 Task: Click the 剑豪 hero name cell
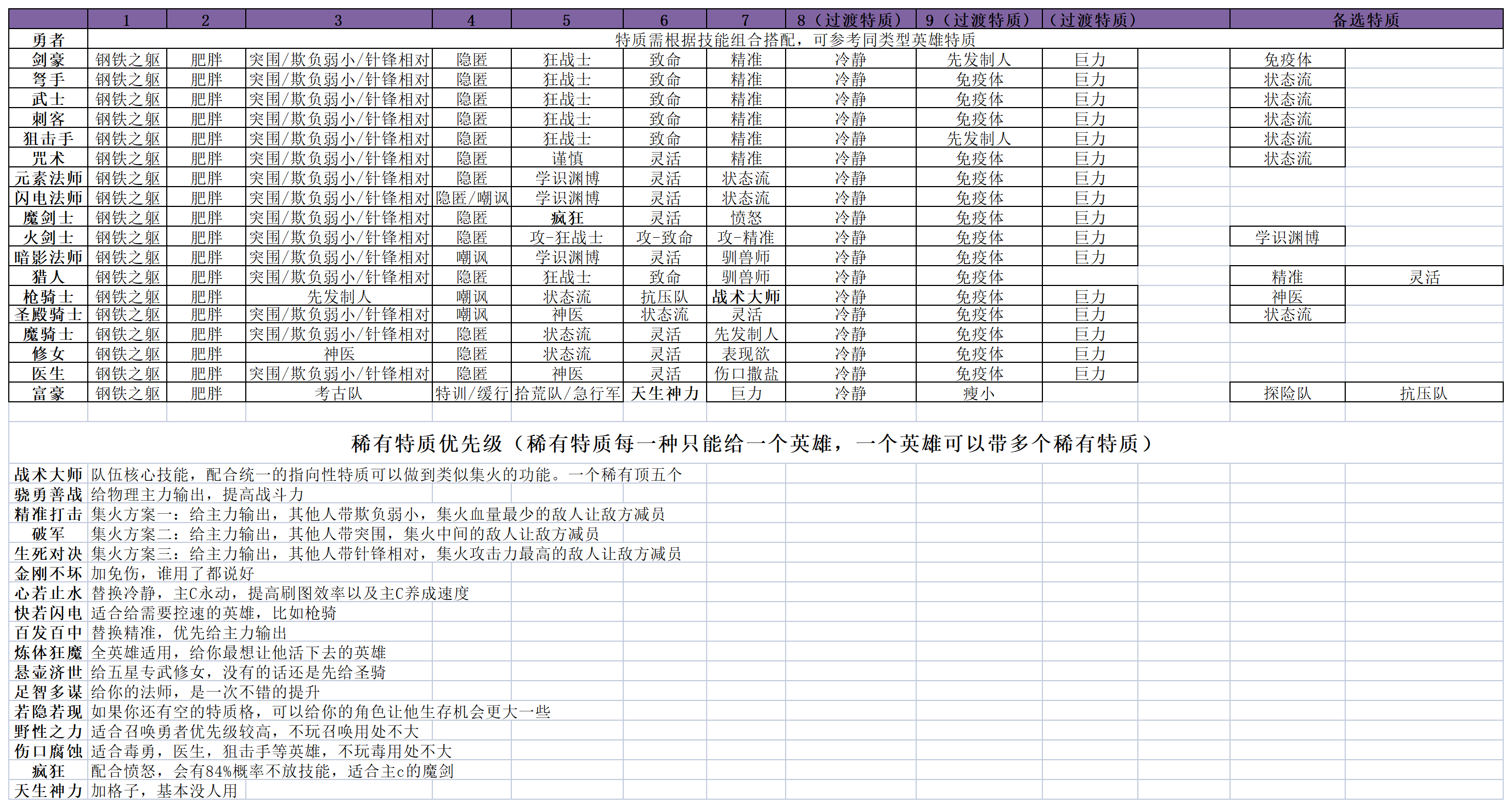pos(48,59)
